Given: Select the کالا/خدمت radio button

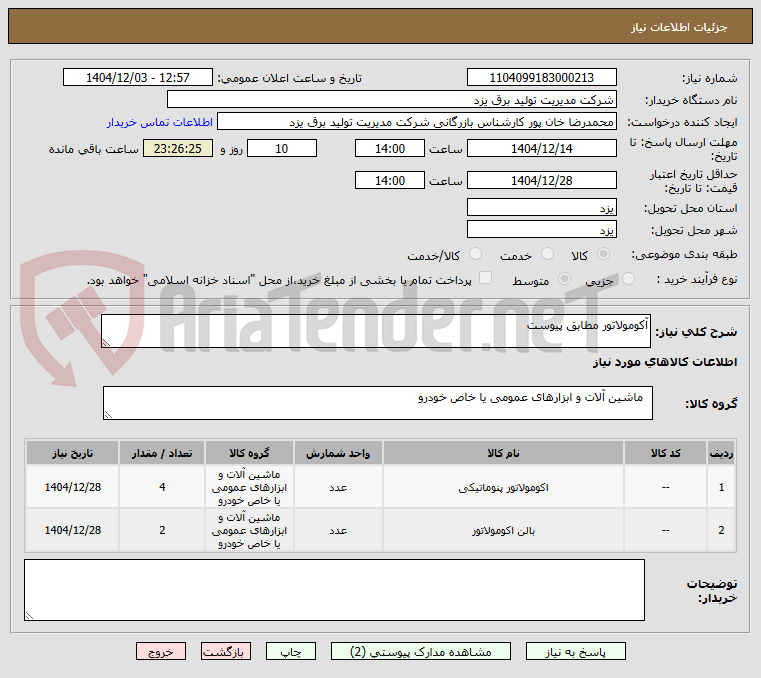Looking at the screenshot, I should click(476, 254).
